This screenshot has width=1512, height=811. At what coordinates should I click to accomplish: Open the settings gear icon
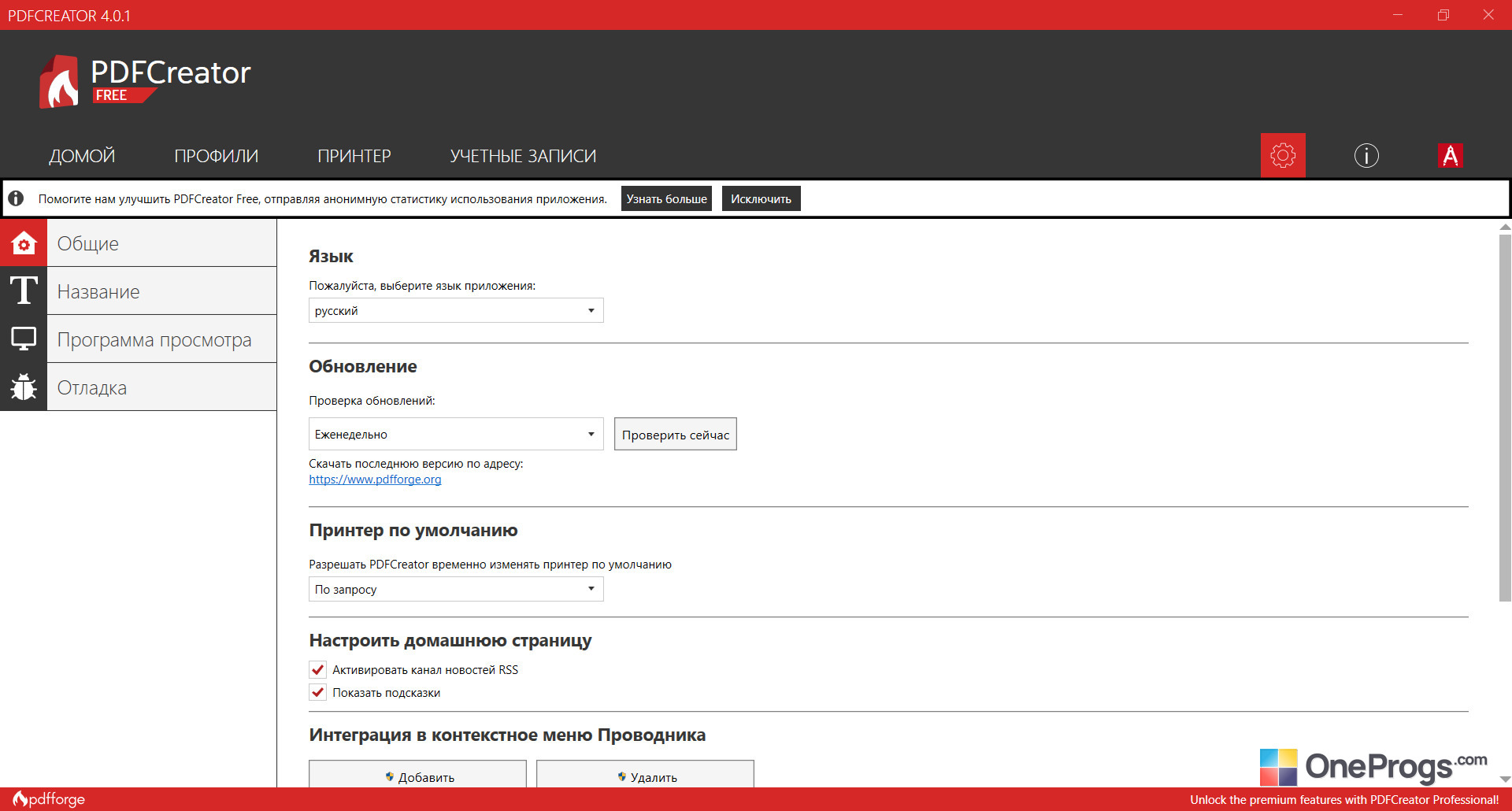click(x=1283, y=155)
